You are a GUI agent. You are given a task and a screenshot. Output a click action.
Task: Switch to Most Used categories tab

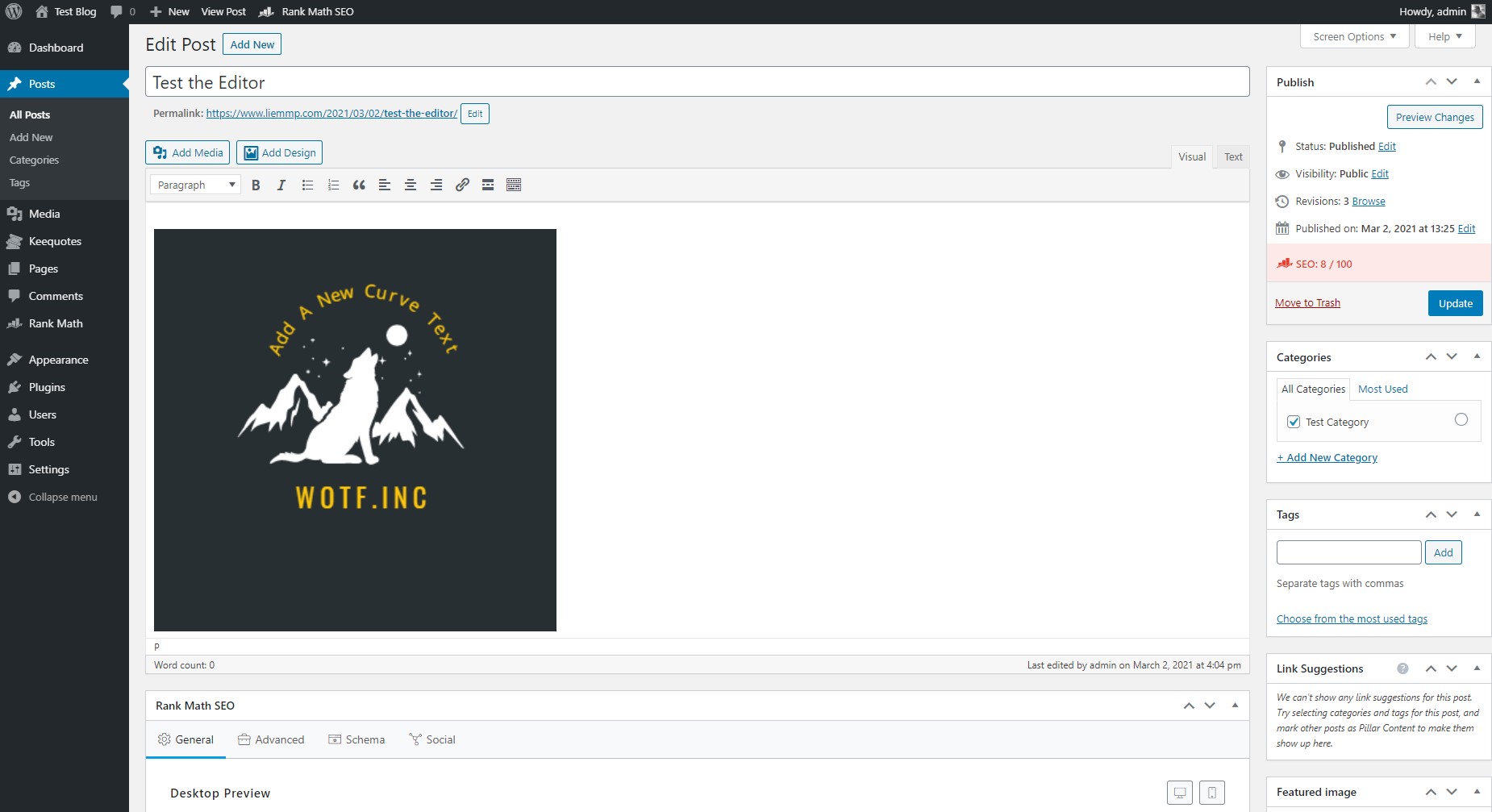1382,389
